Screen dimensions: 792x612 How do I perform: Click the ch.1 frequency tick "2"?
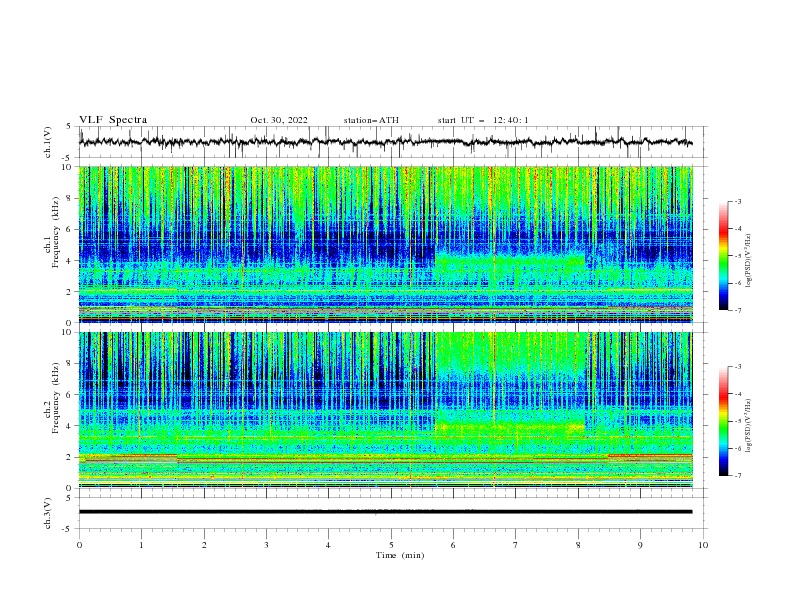pos(71,292)
